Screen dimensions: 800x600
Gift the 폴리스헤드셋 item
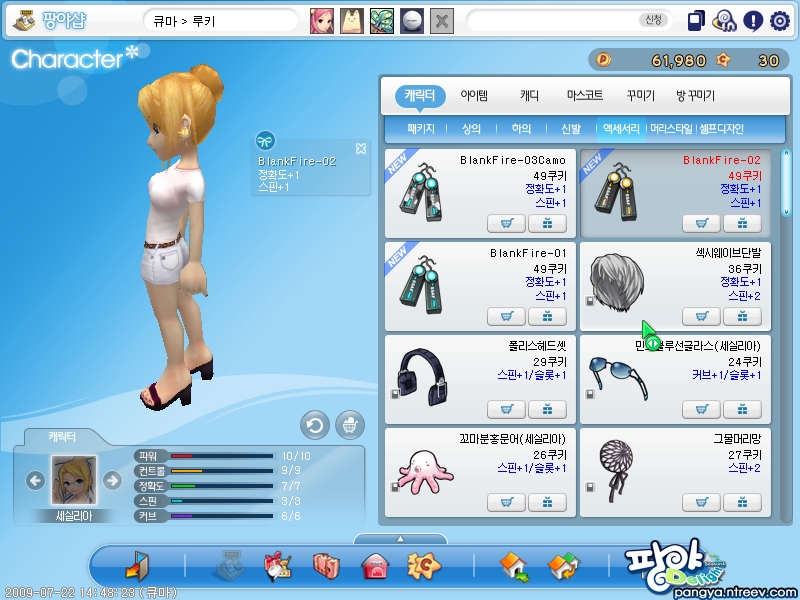[547, 409]
